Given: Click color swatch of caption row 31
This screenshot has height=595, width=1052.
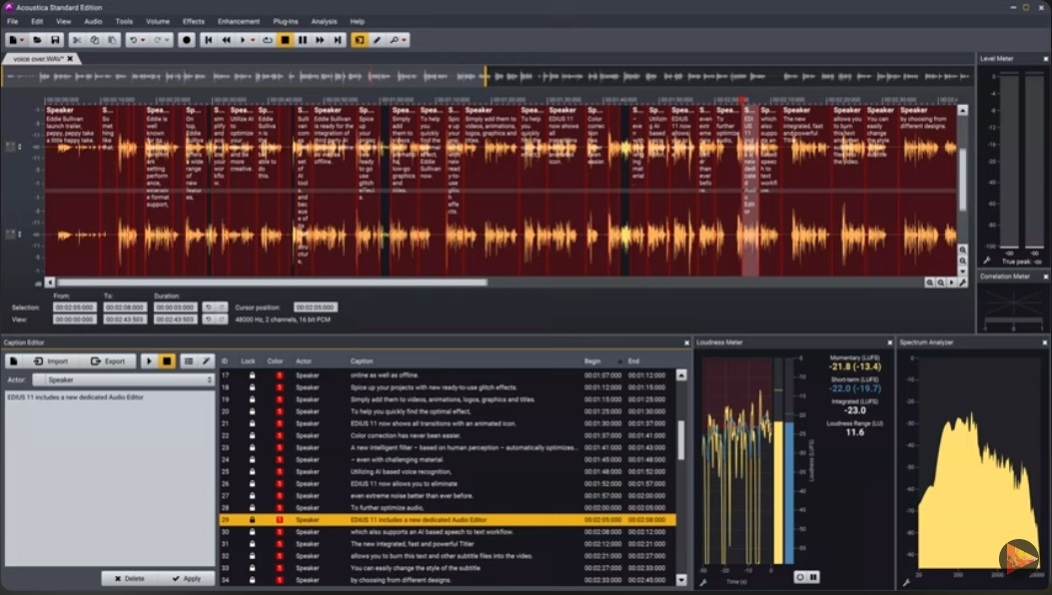Looking at the screenshot, I should 279,544.
